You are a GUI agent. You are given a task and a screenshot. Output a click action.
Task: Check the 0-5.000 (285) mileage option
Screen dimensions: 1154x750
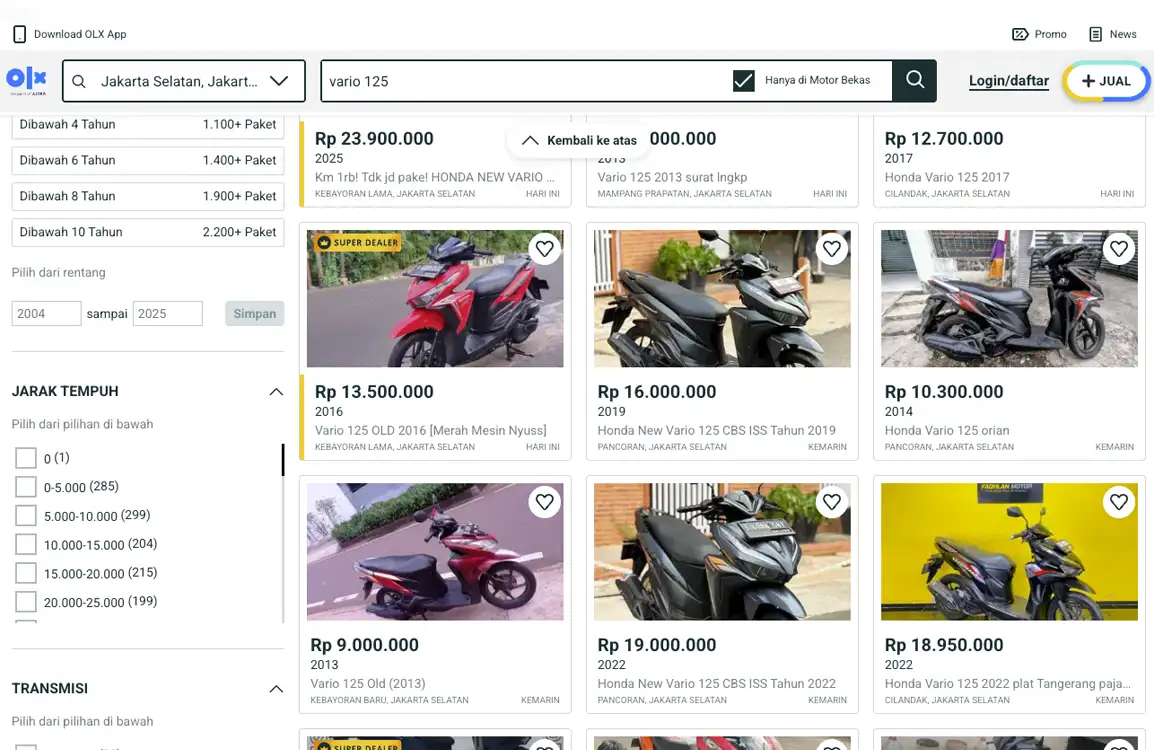(x=26, y=487)
